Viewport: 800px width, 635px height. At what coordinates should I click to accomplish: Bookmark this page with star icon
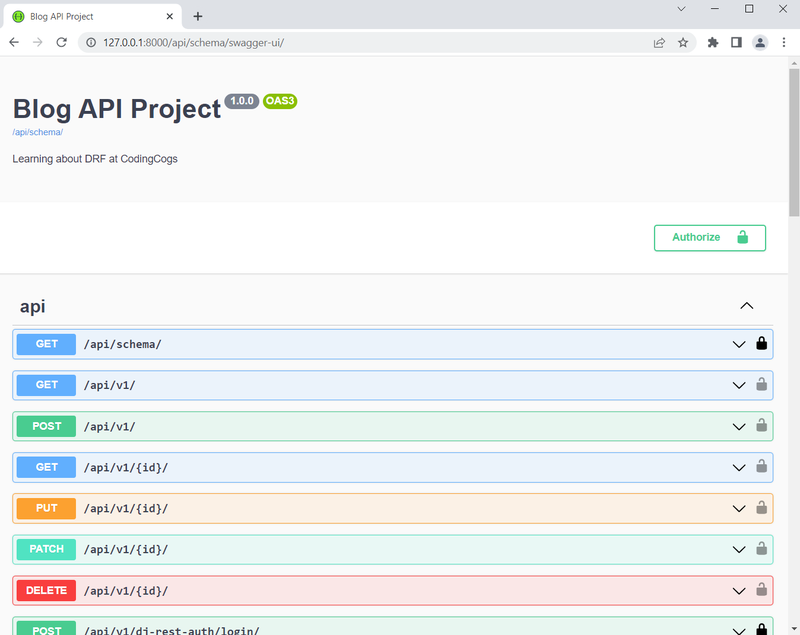(683, 43)
